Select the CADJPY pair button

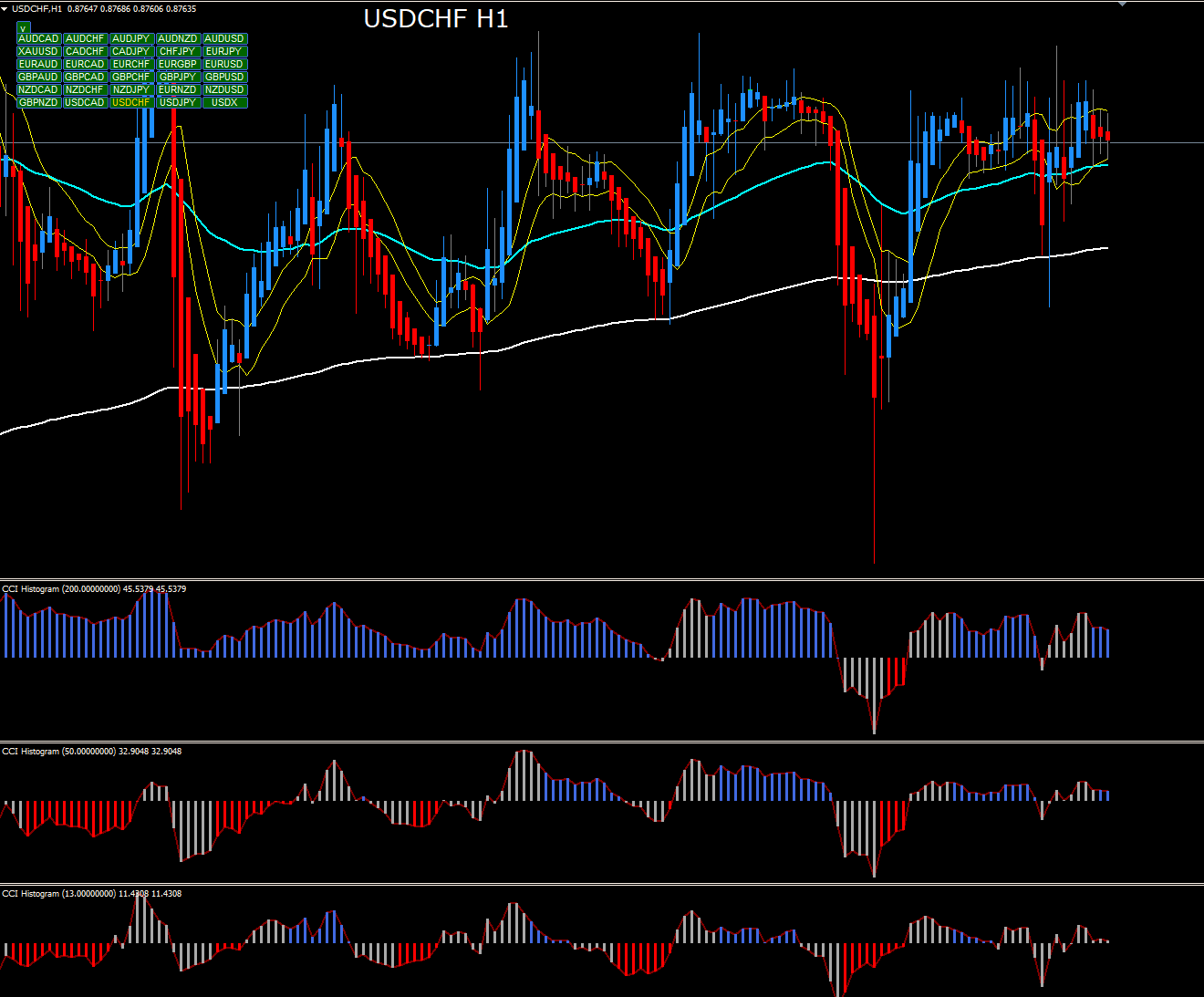[131, 52]
